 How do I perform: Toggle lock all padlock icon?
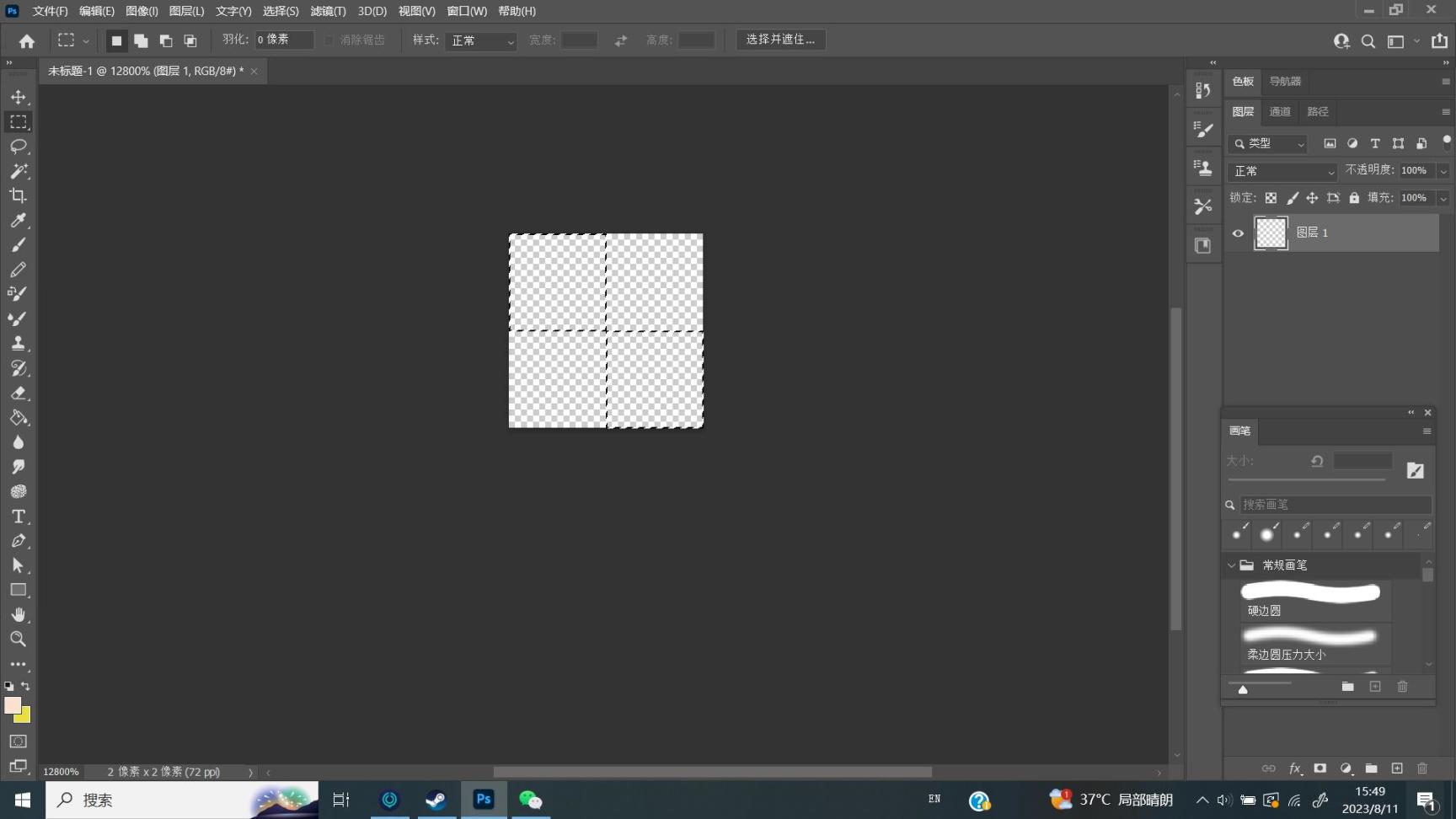(1354, 198)
